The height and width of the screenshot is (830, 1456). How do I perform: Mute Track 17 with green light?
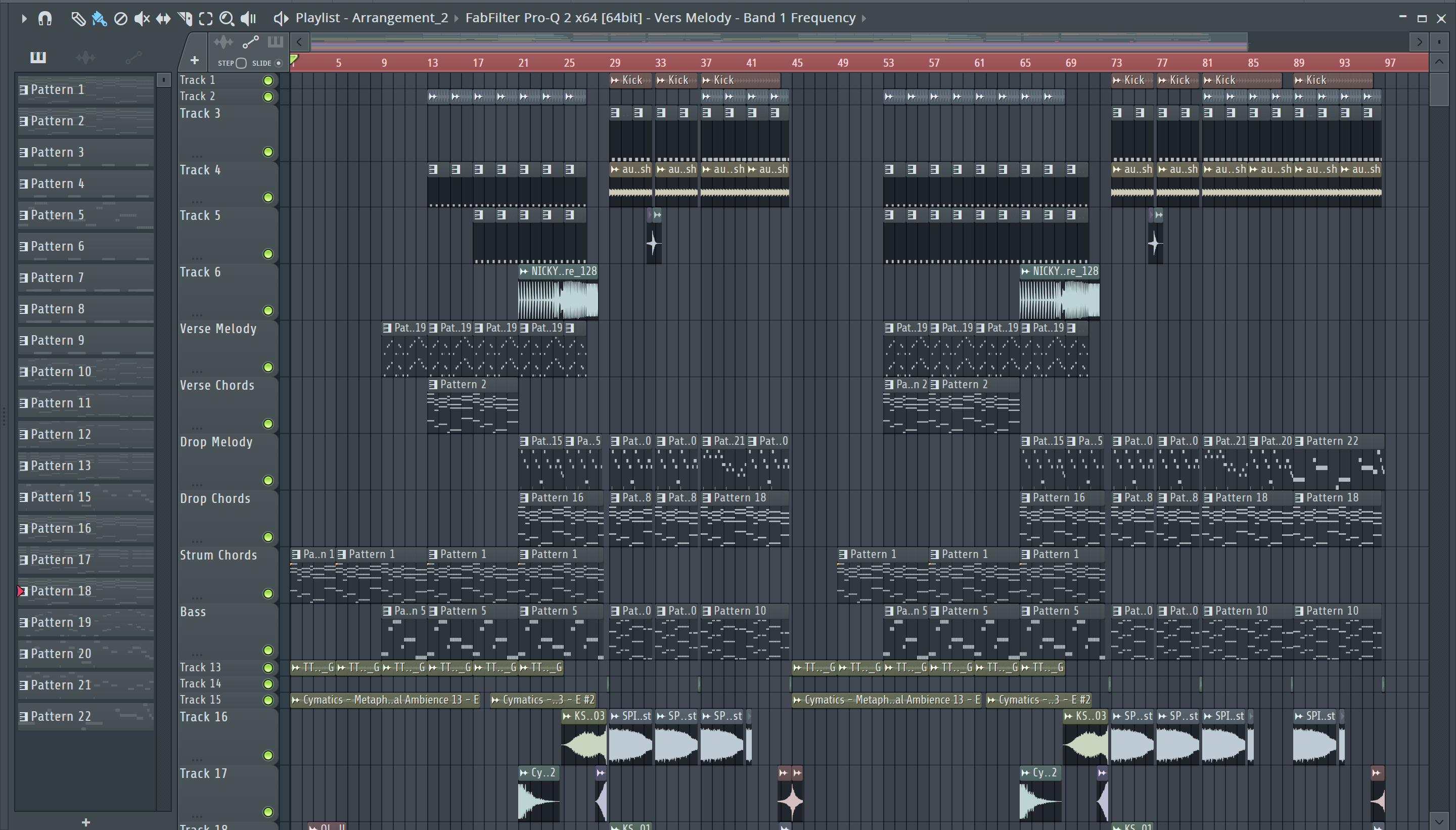[x=267, y=812]
